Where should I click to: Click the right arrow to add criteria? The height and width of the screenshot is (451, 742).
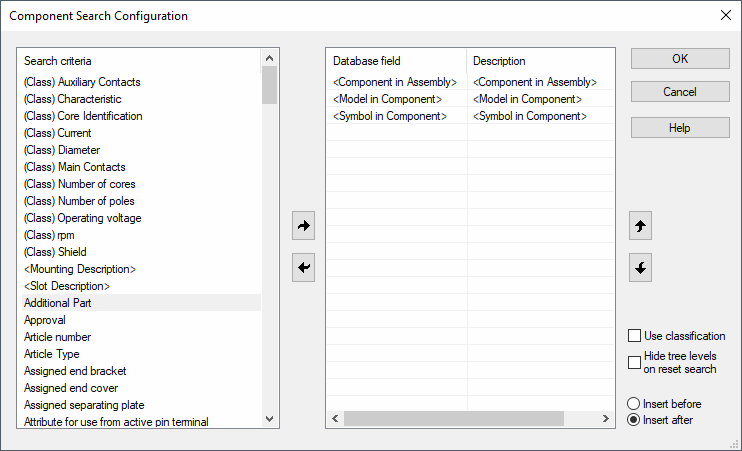pos(303,226)
